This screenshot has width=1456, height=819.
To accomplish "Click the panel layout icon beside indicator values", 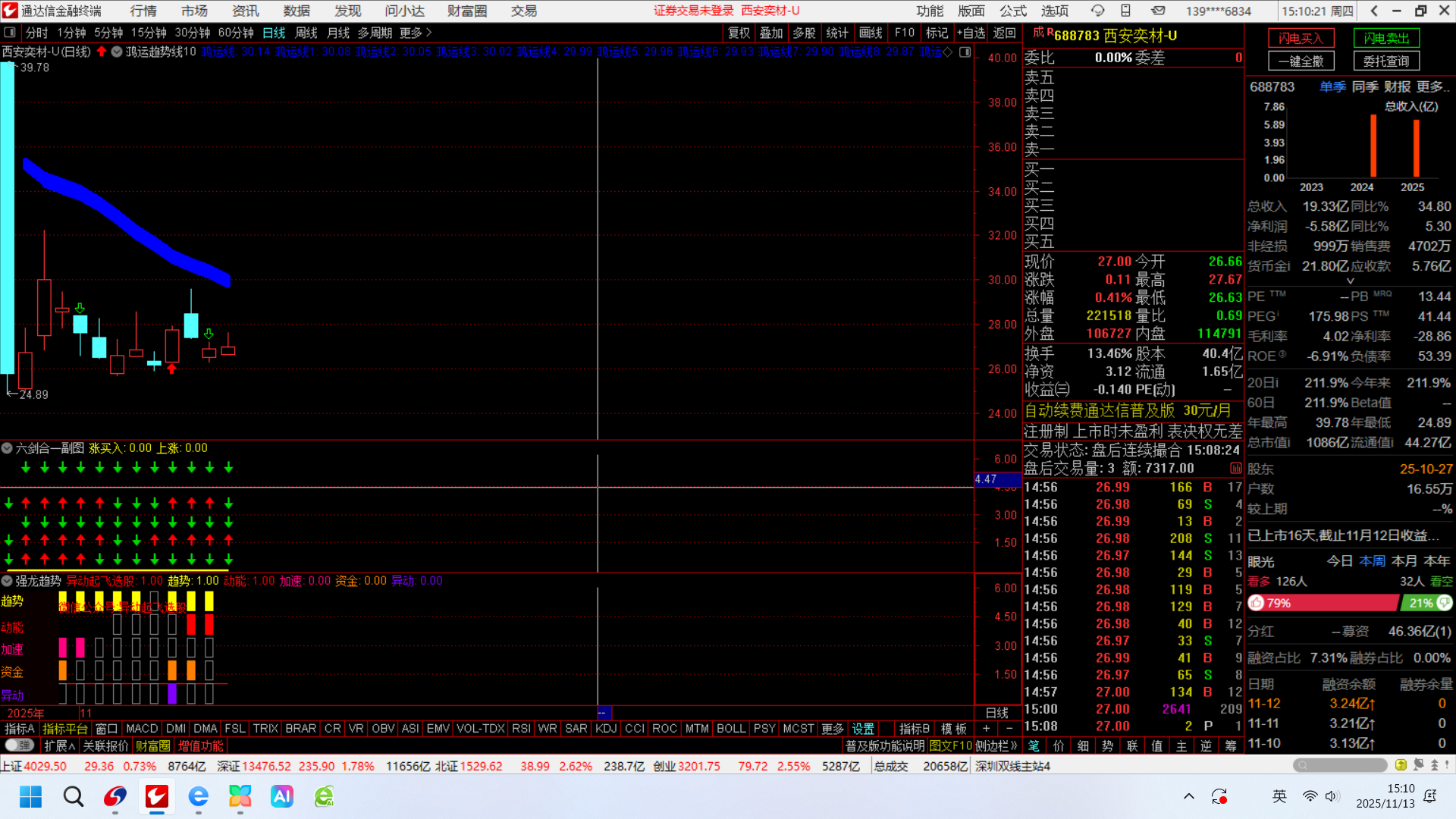I will click(x=965, y=52).
